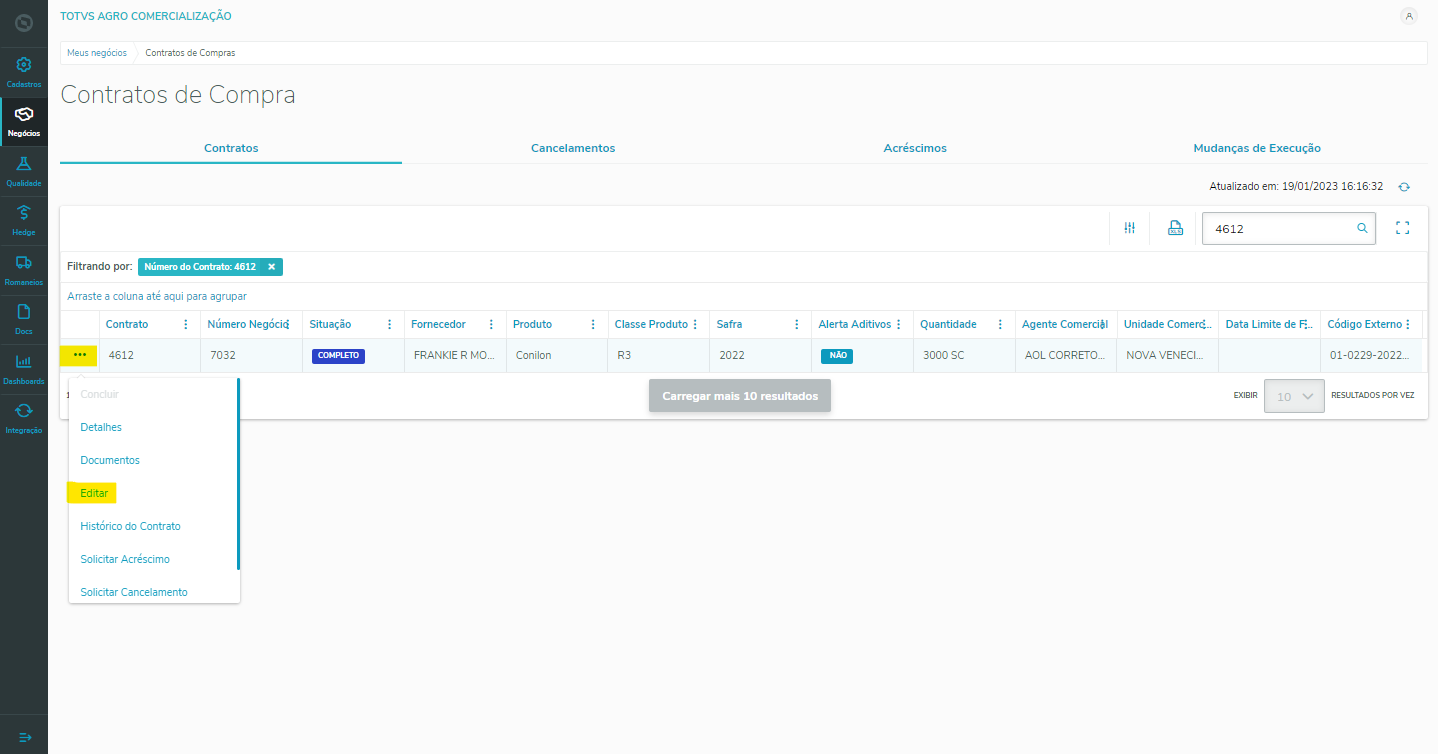Image resolution: width=1438 pixels, height=754 pixels.
Task: Open the Cadastros sidebar section
Action: 24,72
